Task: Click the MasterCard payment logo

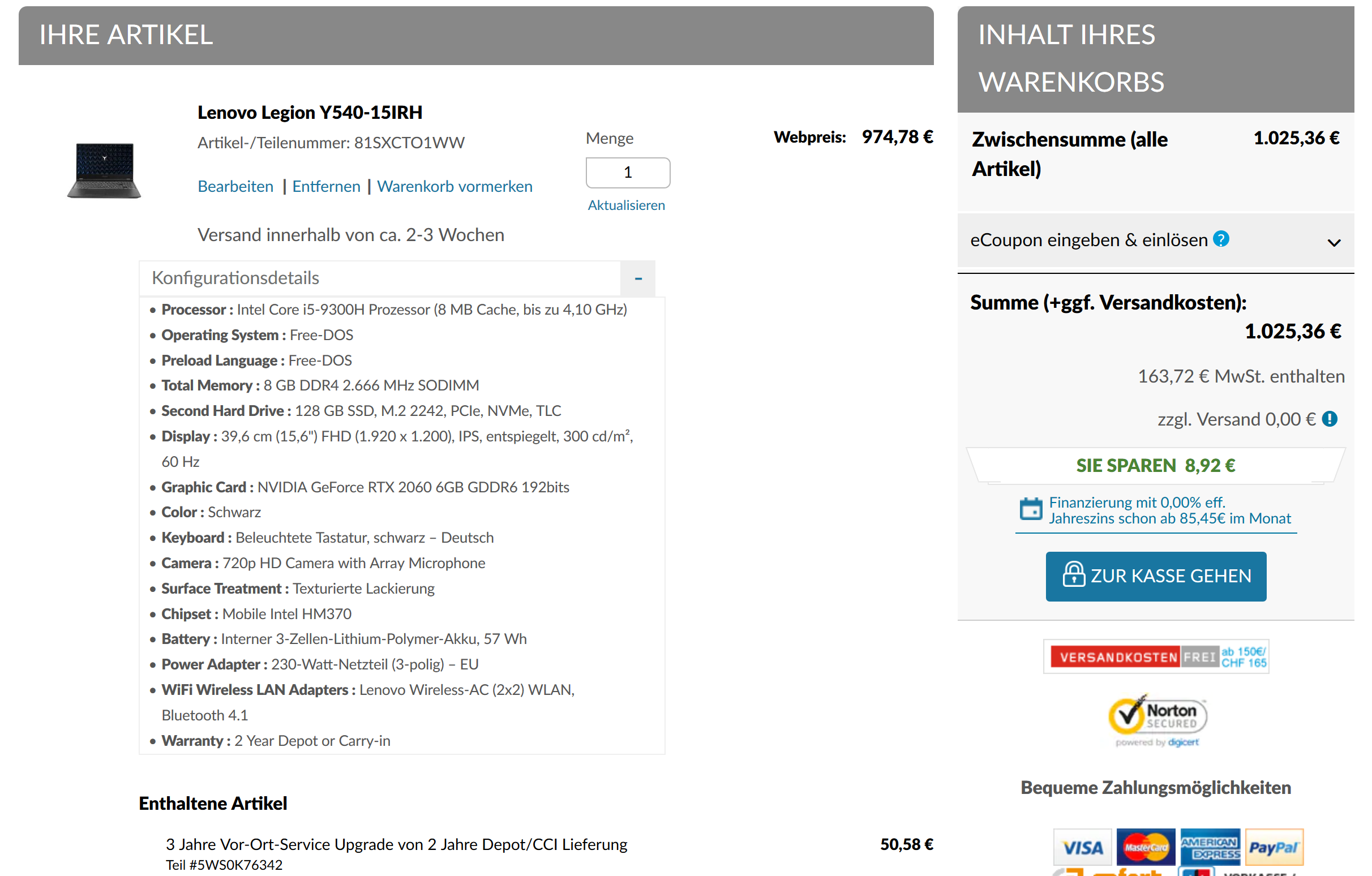Action: tap(1145, 848)
